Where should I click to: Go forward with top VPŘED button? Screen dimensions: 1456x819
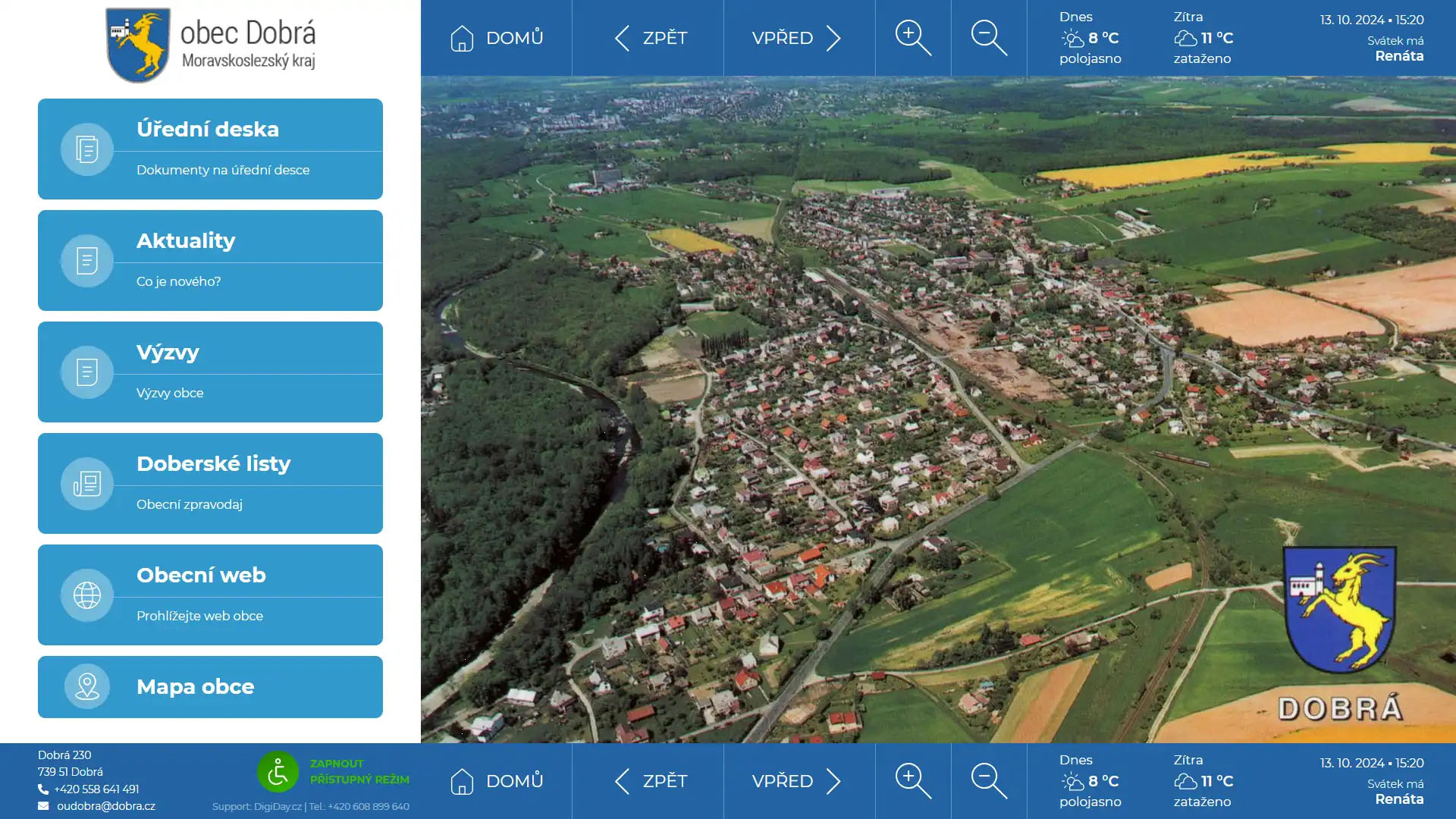coord(799,38)
